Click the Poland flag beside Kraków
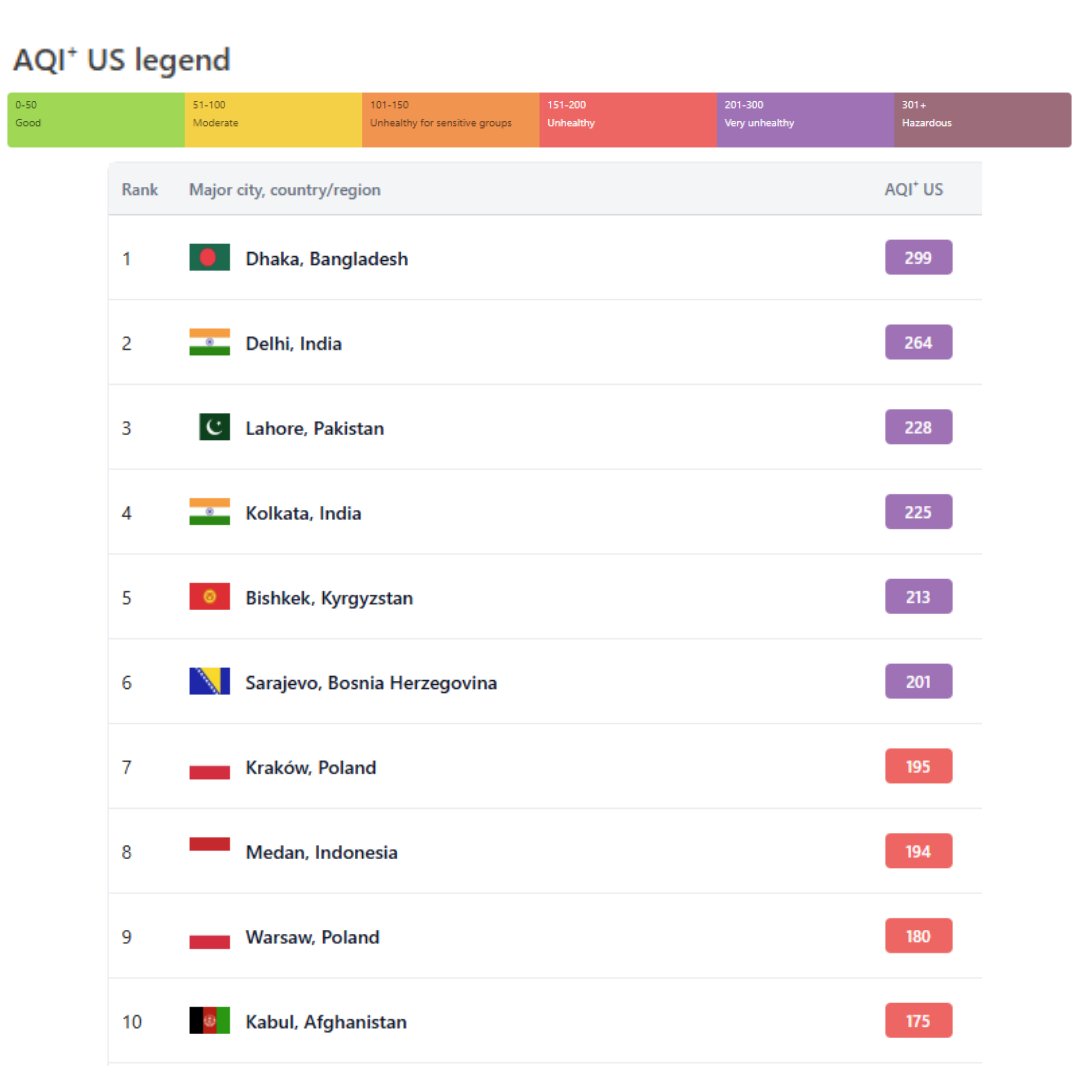This screenshot has height=1080, width=1080. tap(209, 768)
